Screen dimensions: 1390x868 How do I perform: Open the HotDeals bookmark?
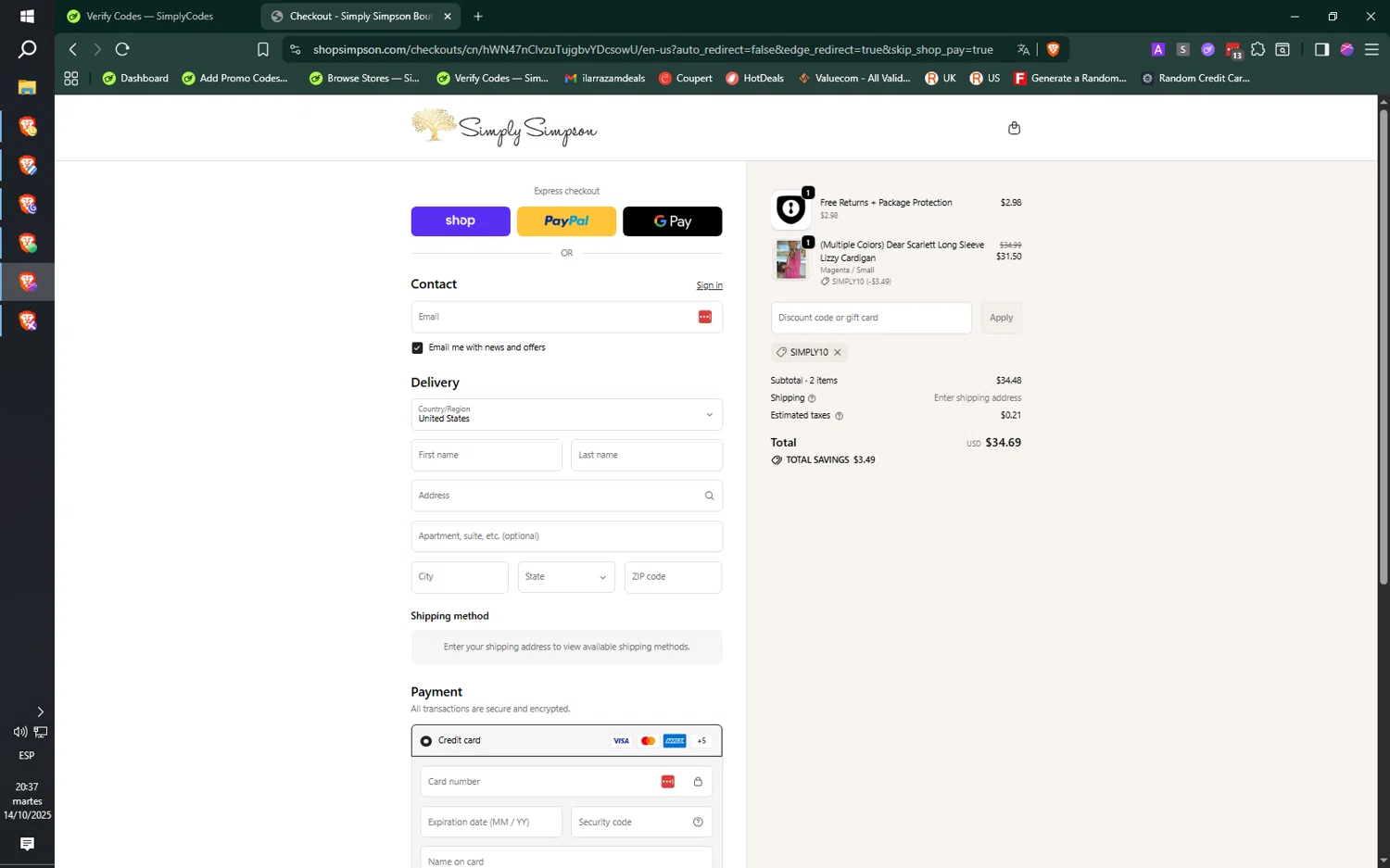(754, 79)
